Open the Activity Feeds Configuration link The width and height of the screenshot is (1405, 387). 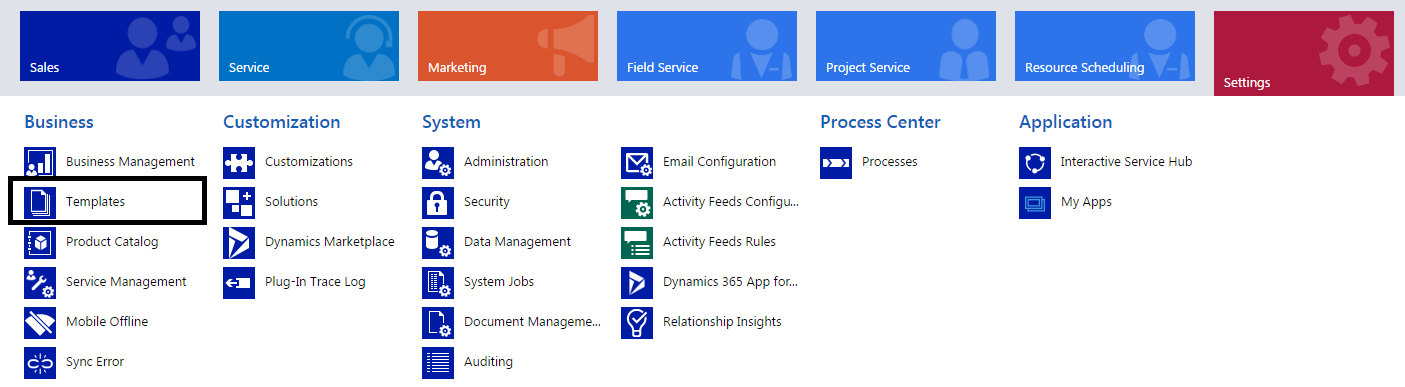(731, 202)
